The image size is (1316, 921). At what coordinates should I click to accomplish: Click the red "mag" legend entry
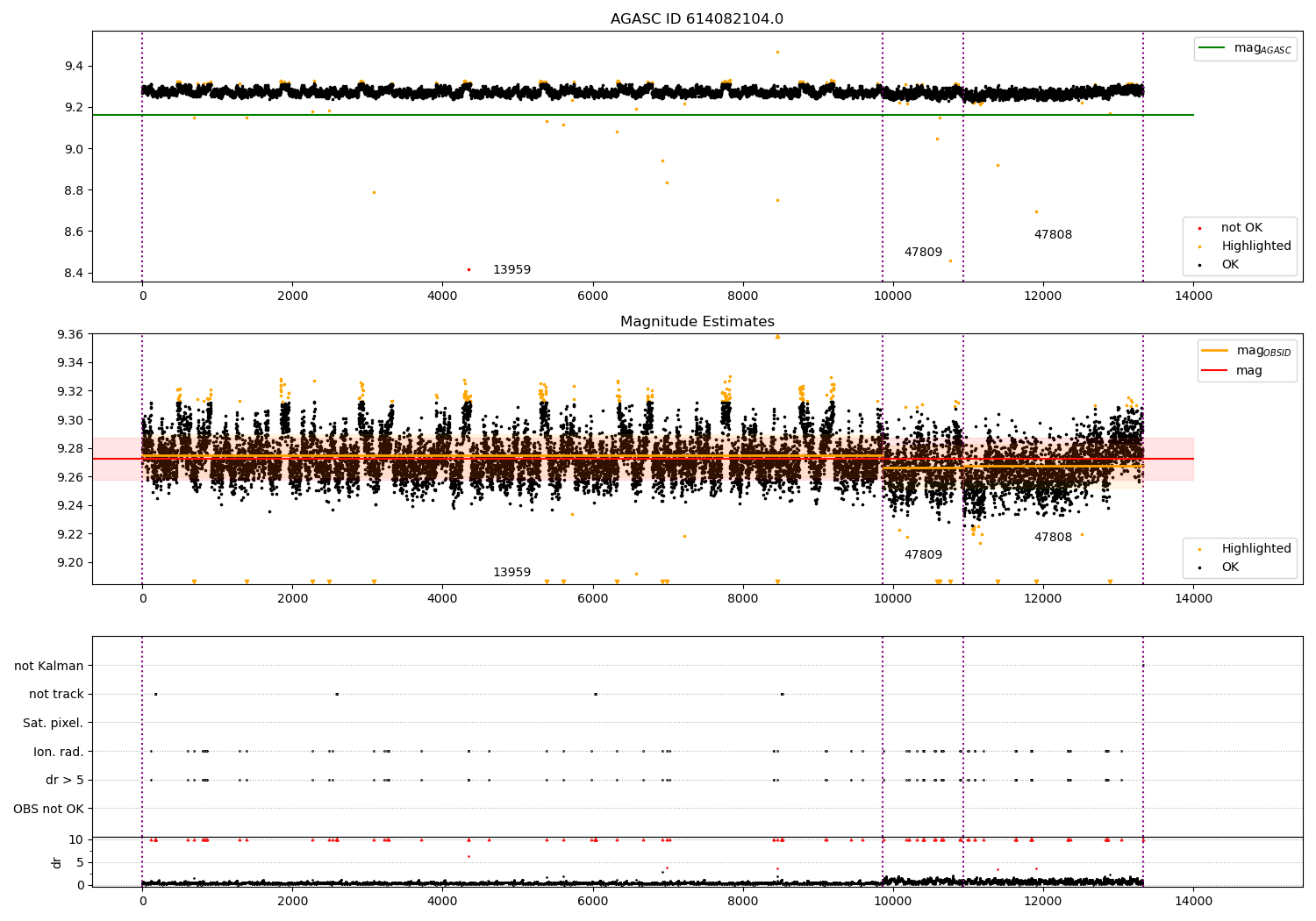[x=1232, y=370]
